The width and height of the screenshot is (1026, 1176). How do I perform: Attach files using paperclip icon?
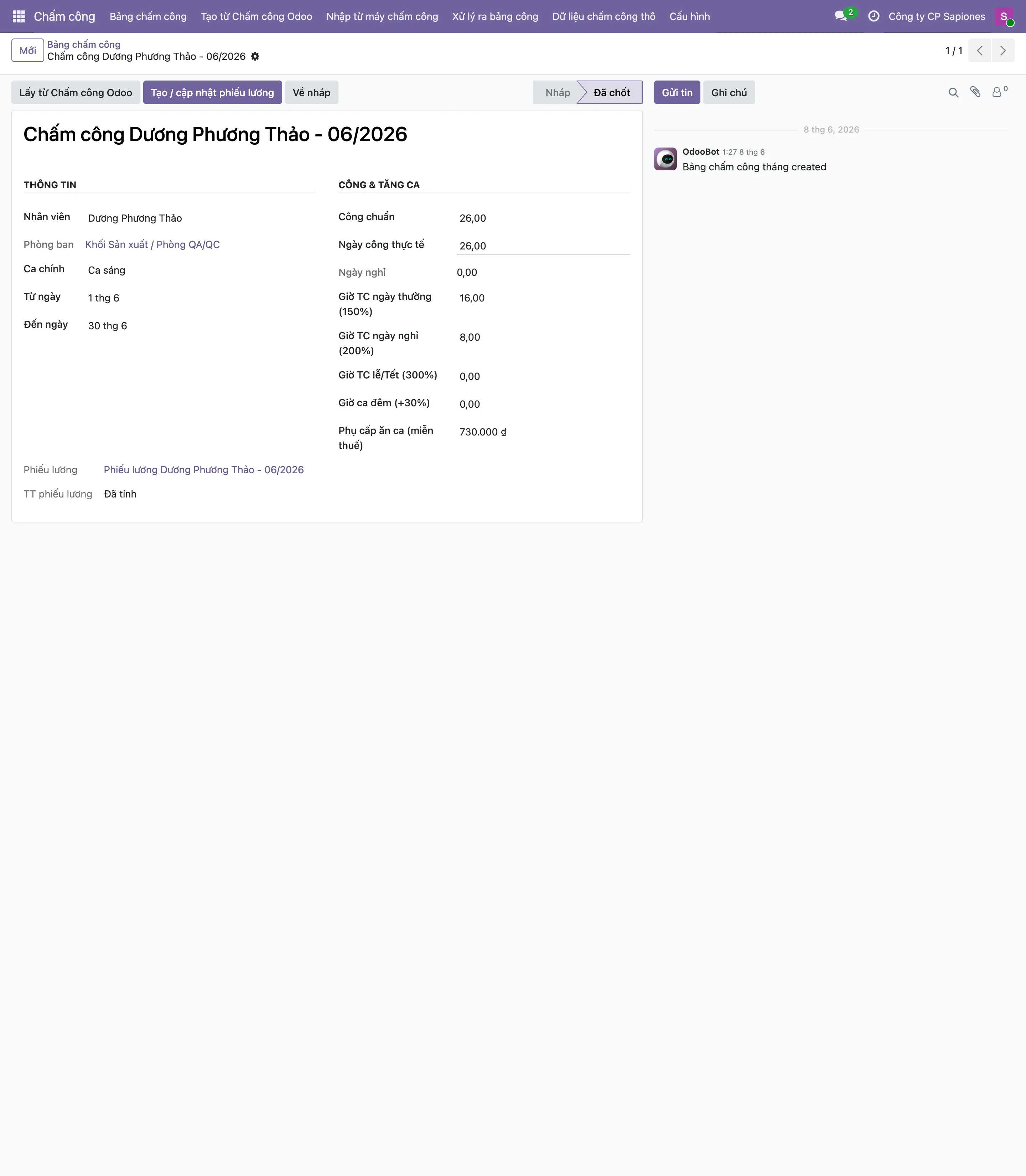click(976, 92)
